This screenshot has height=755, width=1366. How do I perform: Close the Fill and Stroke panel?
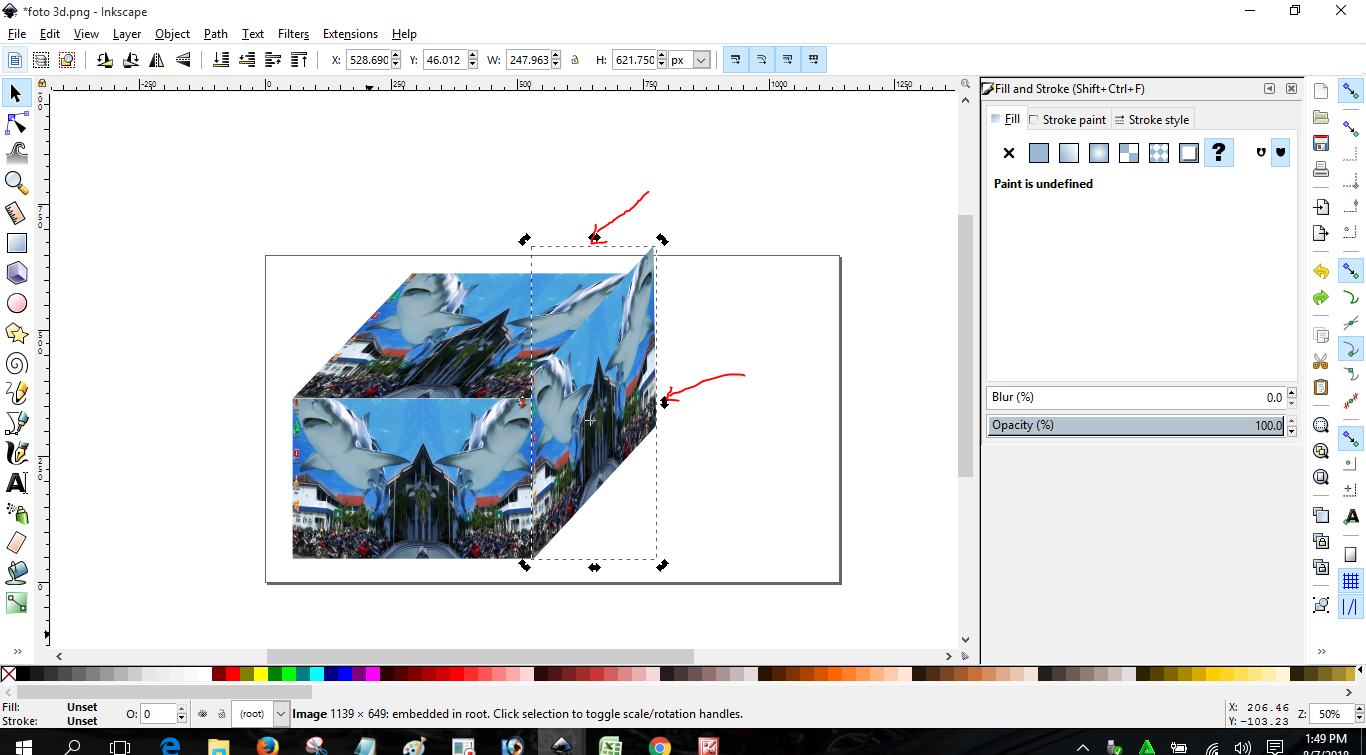(1291, 89)
